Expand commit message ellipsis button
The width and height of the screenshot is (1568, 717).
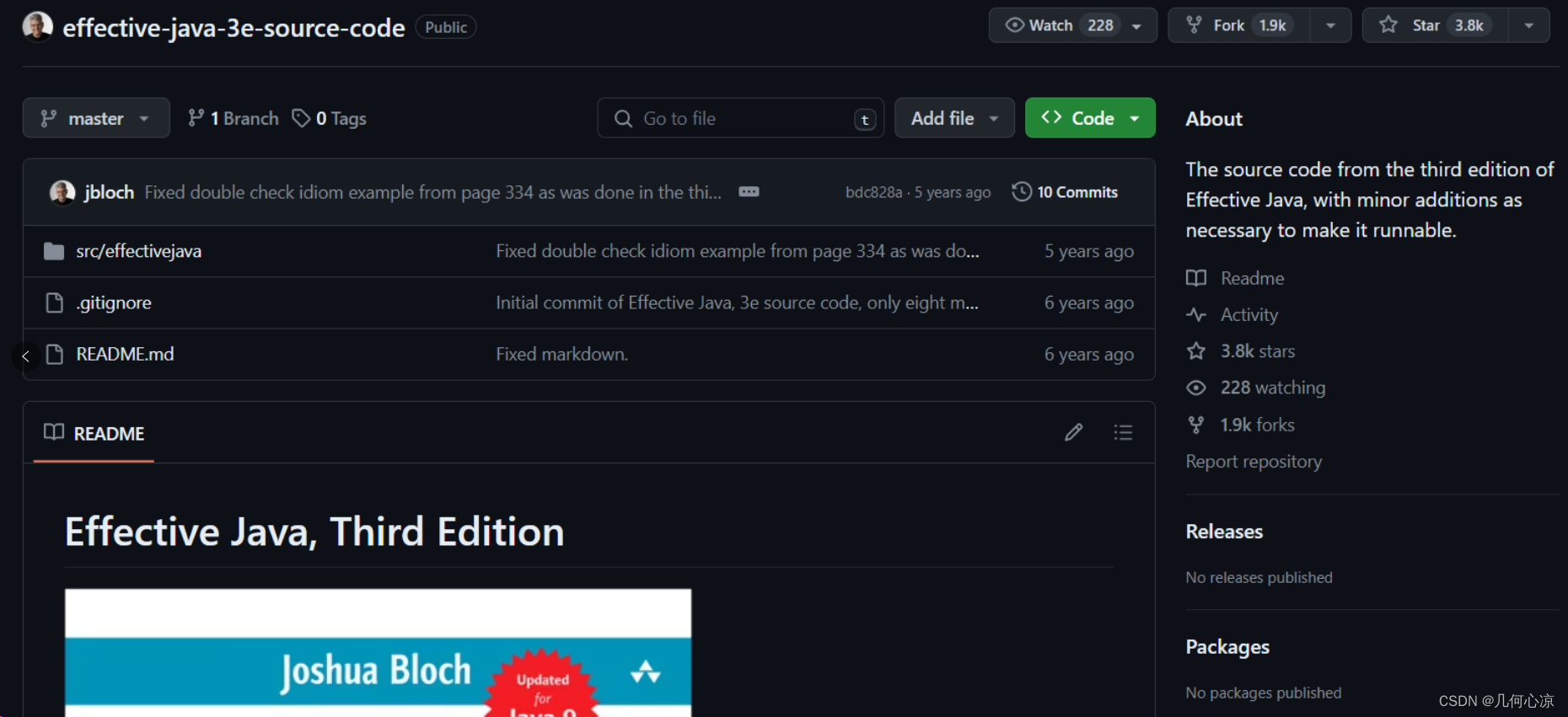click(x=749, y=192)
